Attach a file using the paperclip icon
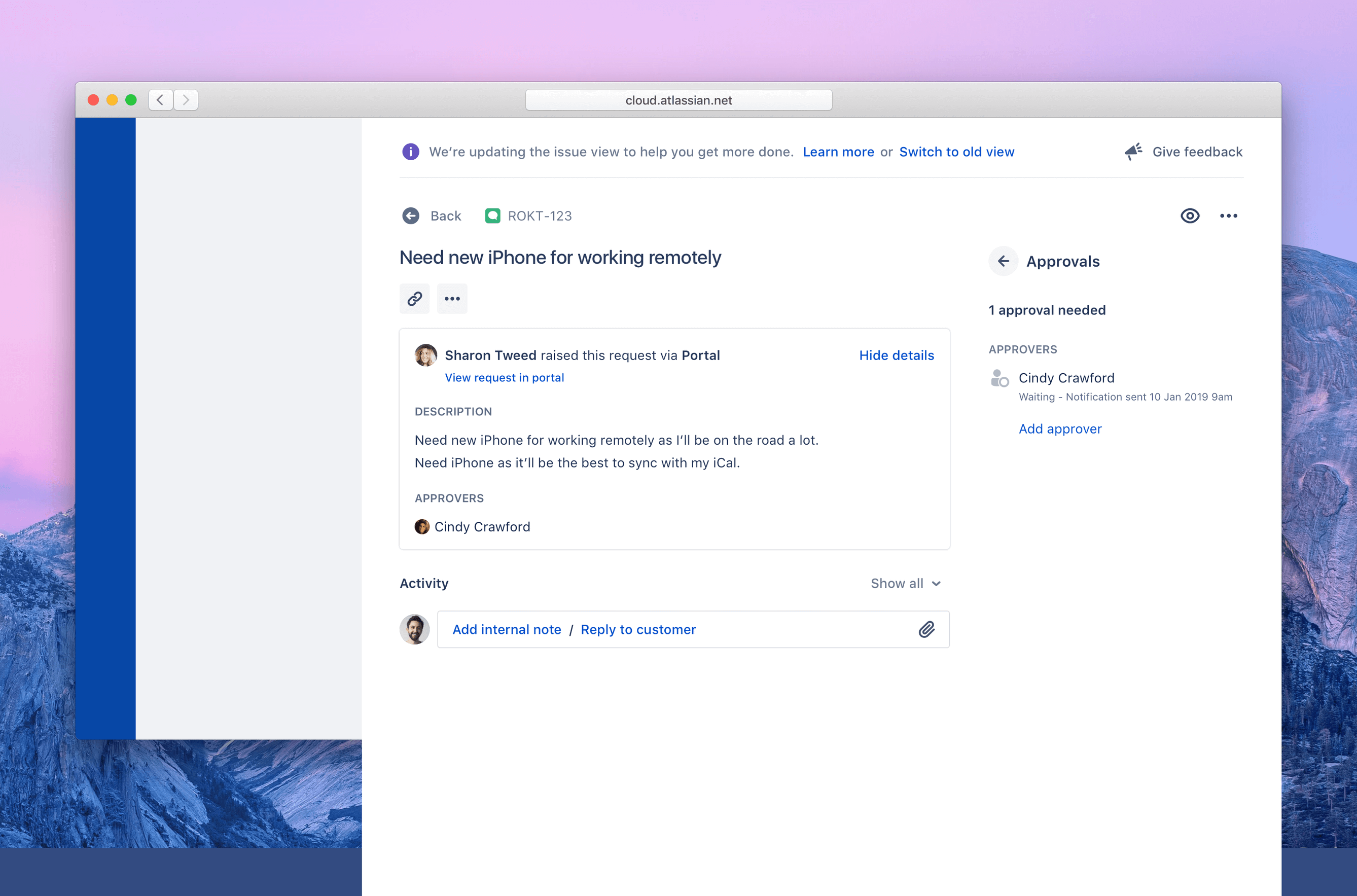 [927, 629]
